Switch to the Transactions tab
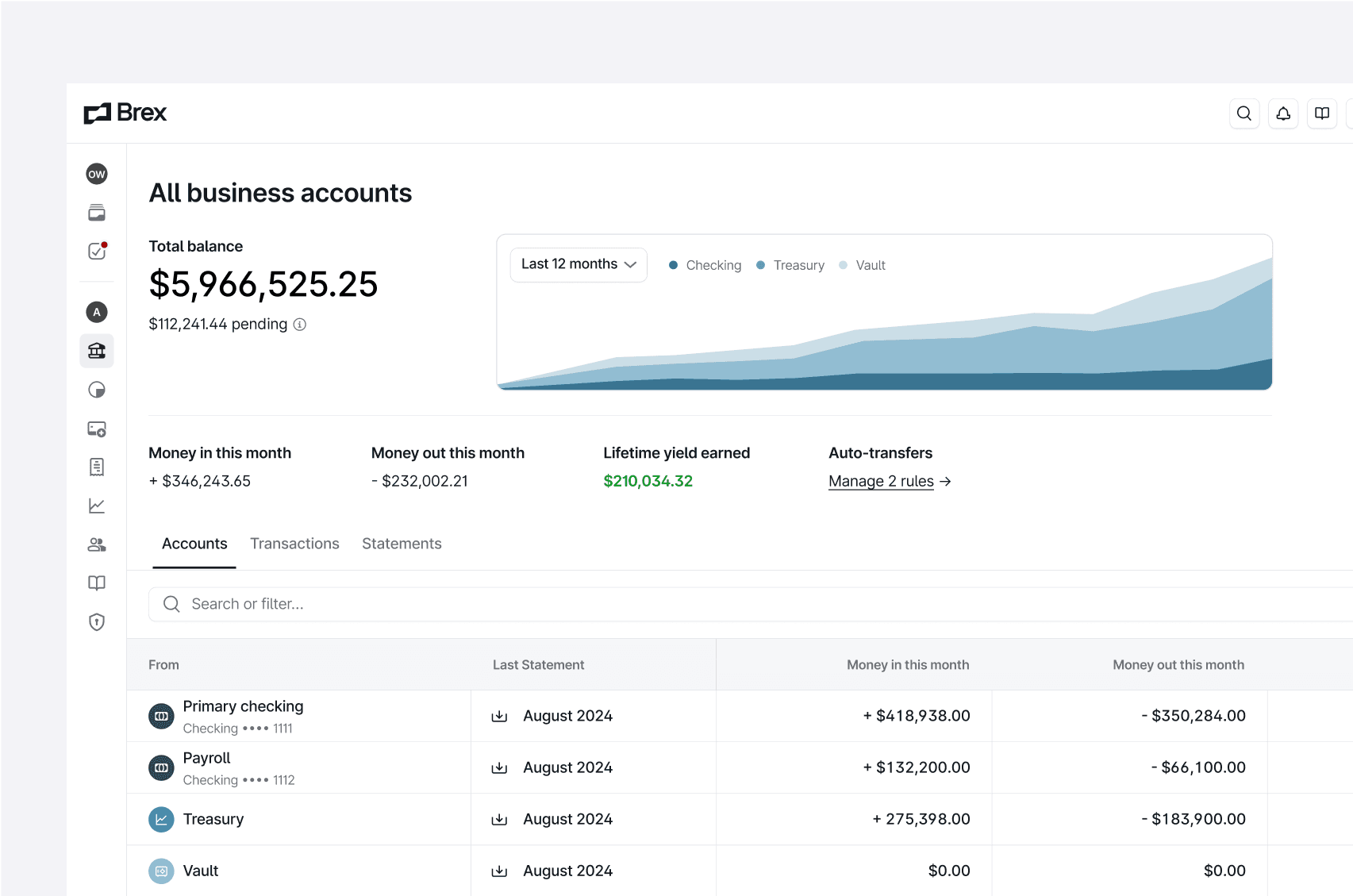The height and width of the screenshot is (896, 1353). 294,544
